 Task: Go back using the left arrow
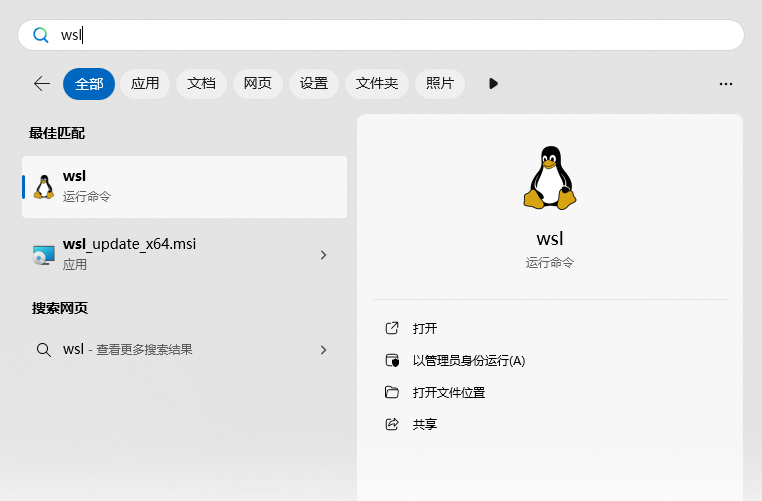pyautogui.click(x=42, y=84)
